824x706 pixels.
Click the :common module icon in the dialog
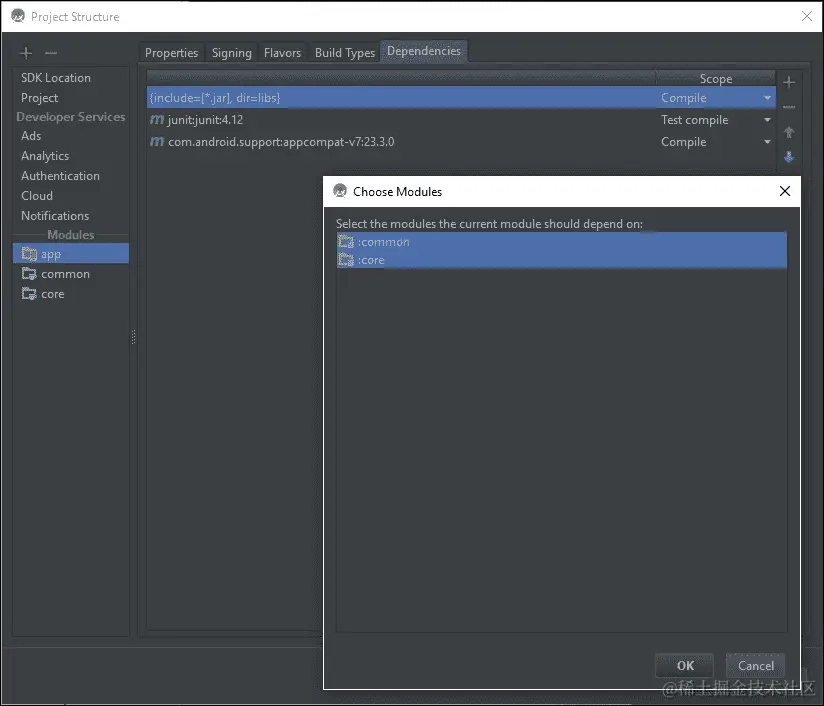[x=345, y=241]
